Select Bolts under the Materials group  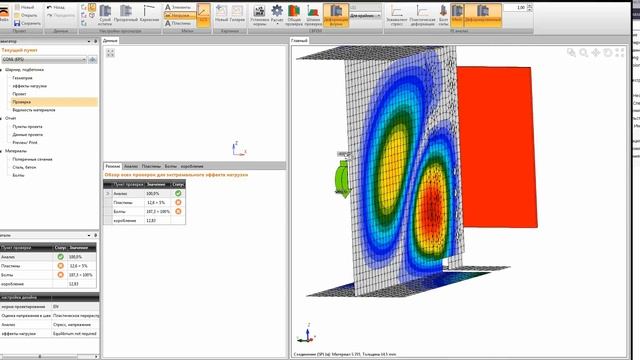(x=18, y=175)
